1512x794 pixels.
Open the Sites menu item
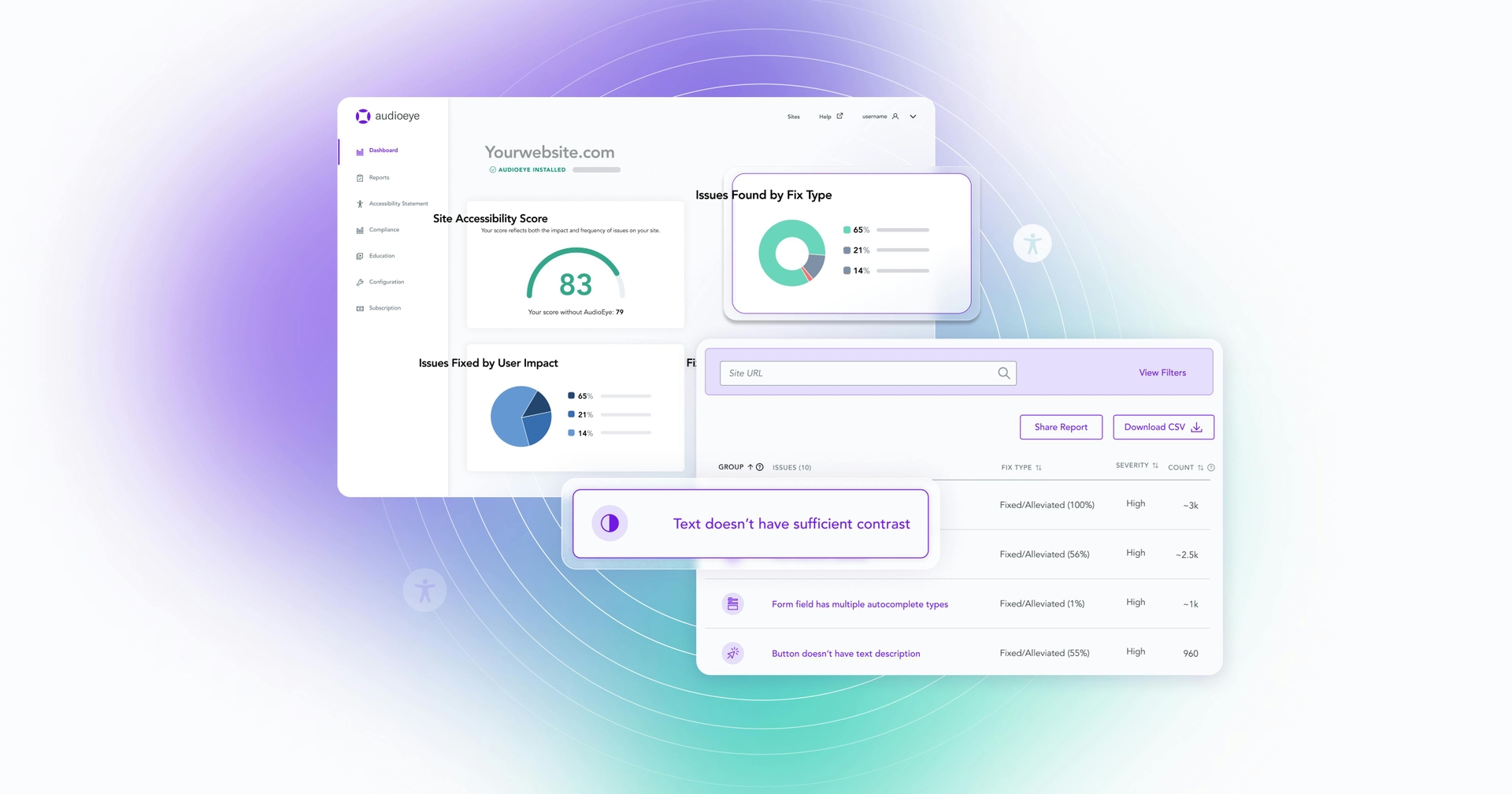pos(793,116)
